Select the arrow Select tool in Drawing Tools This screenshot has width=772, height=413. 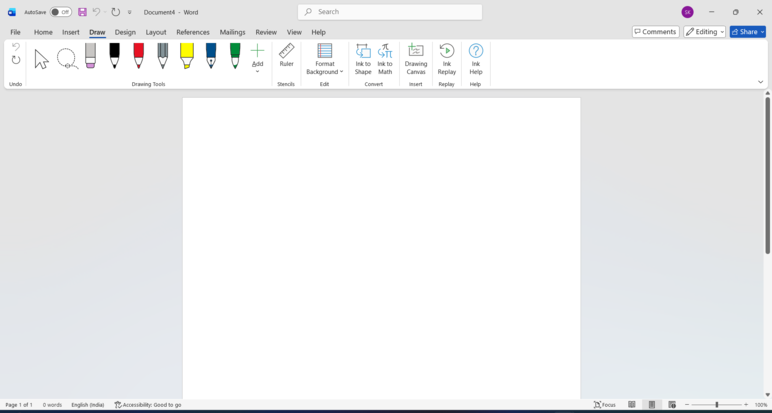click(42, 59)
